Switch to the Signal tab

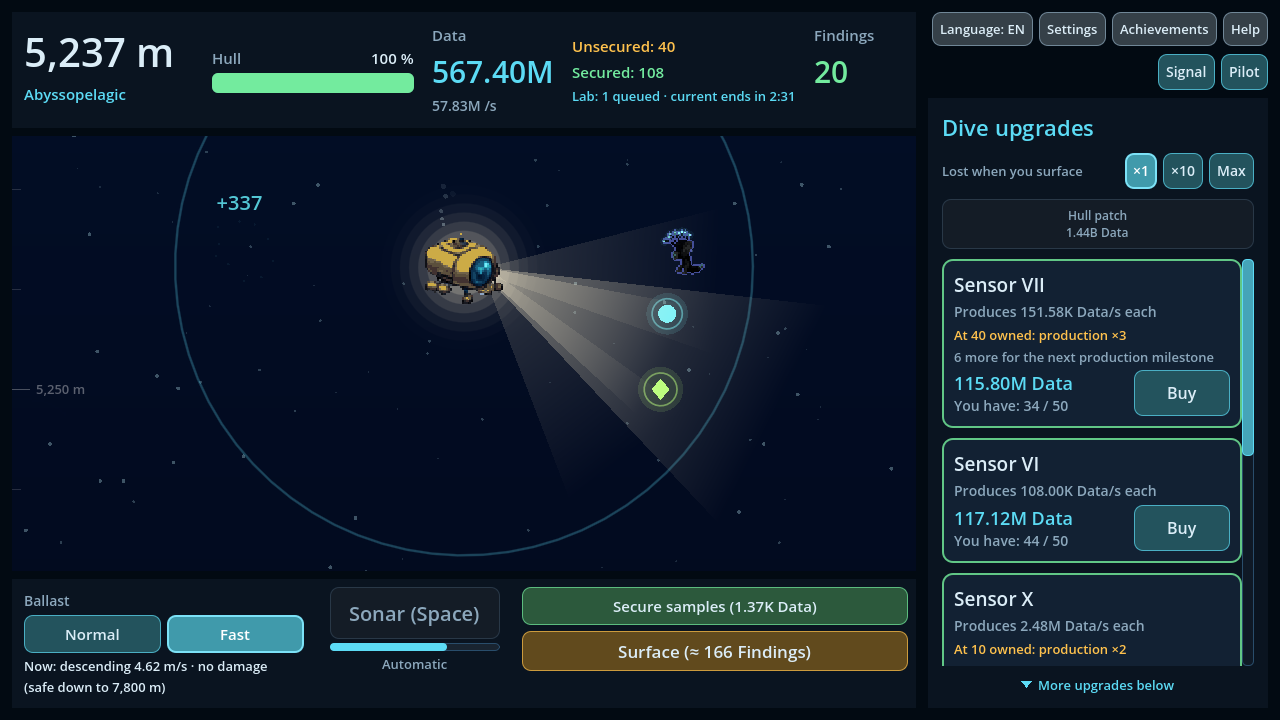pos(1186,72)
